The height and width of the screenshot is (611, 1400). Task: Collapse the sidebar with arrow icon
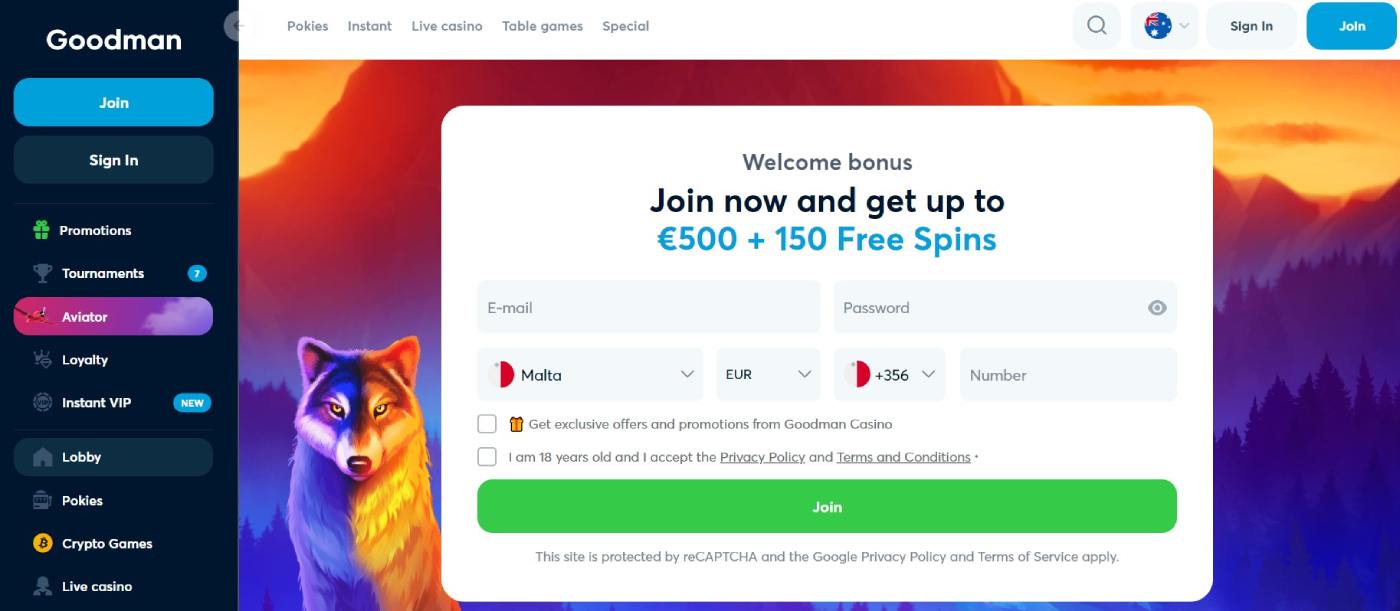[236, 26]
